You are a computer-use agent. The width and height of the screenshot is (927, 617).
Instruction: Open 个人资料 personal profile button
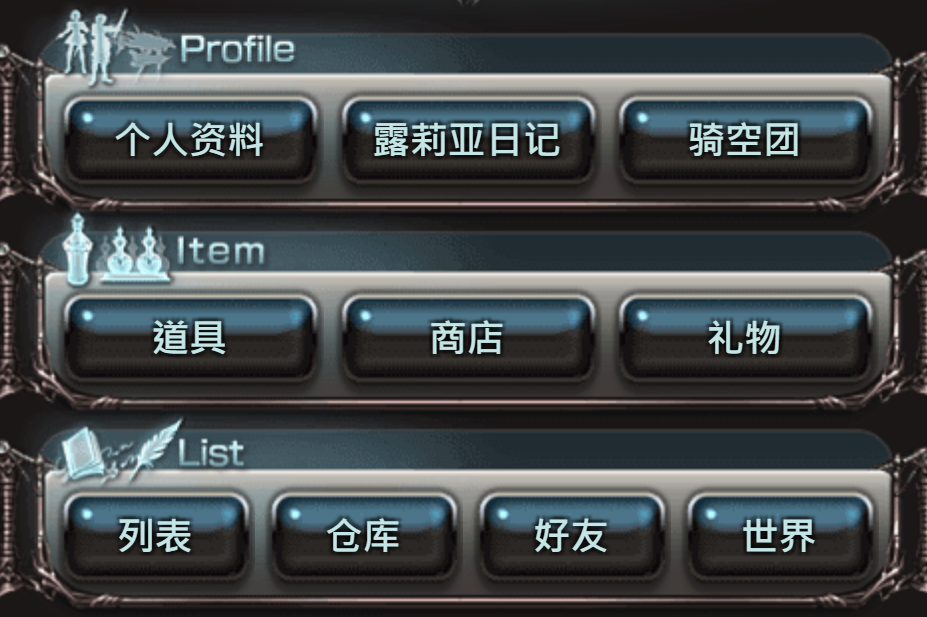[x=190, y=140]
